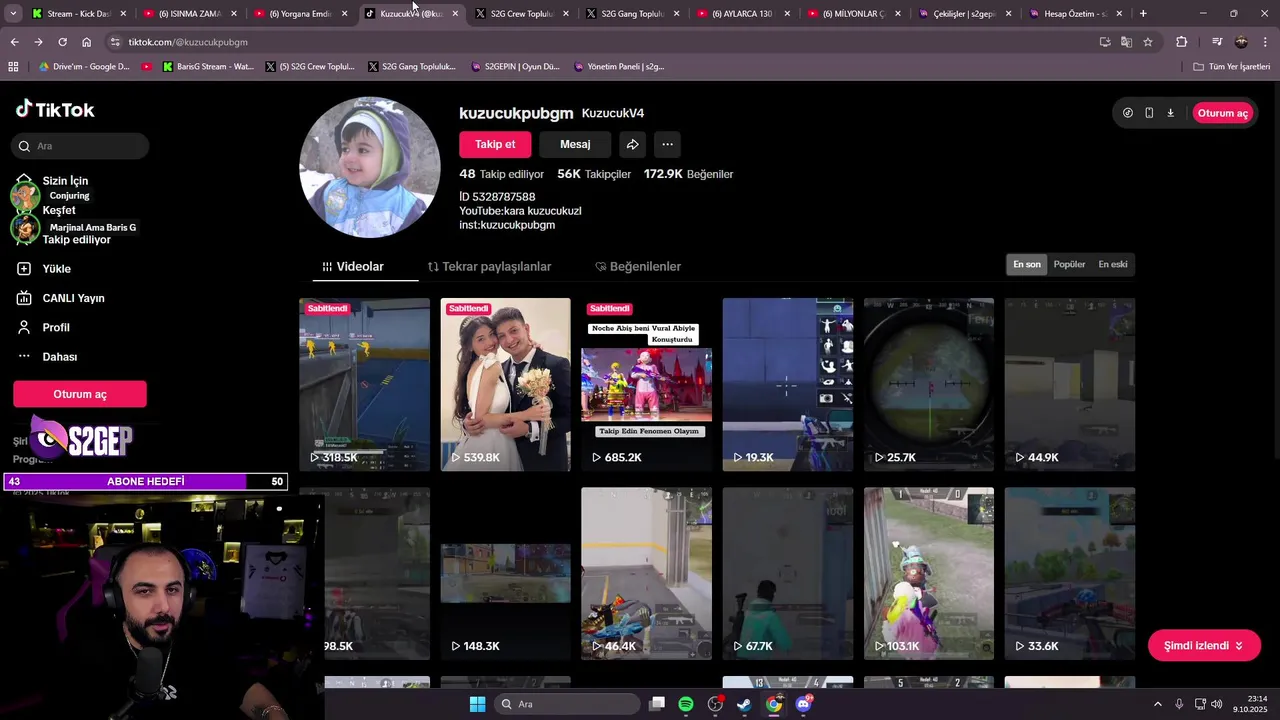Open the video with 103.1K views
1280x720 pixels.
point(929,573)
